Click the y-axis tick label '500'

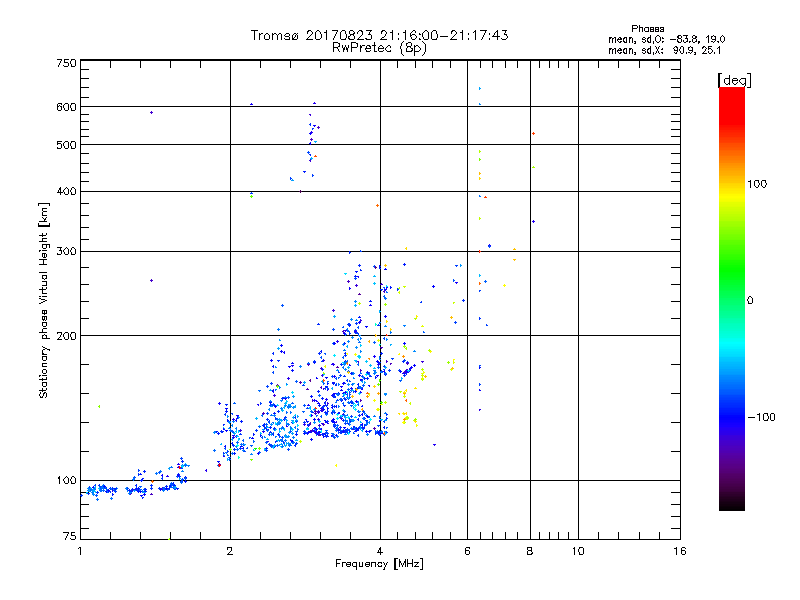pos(66,145)
